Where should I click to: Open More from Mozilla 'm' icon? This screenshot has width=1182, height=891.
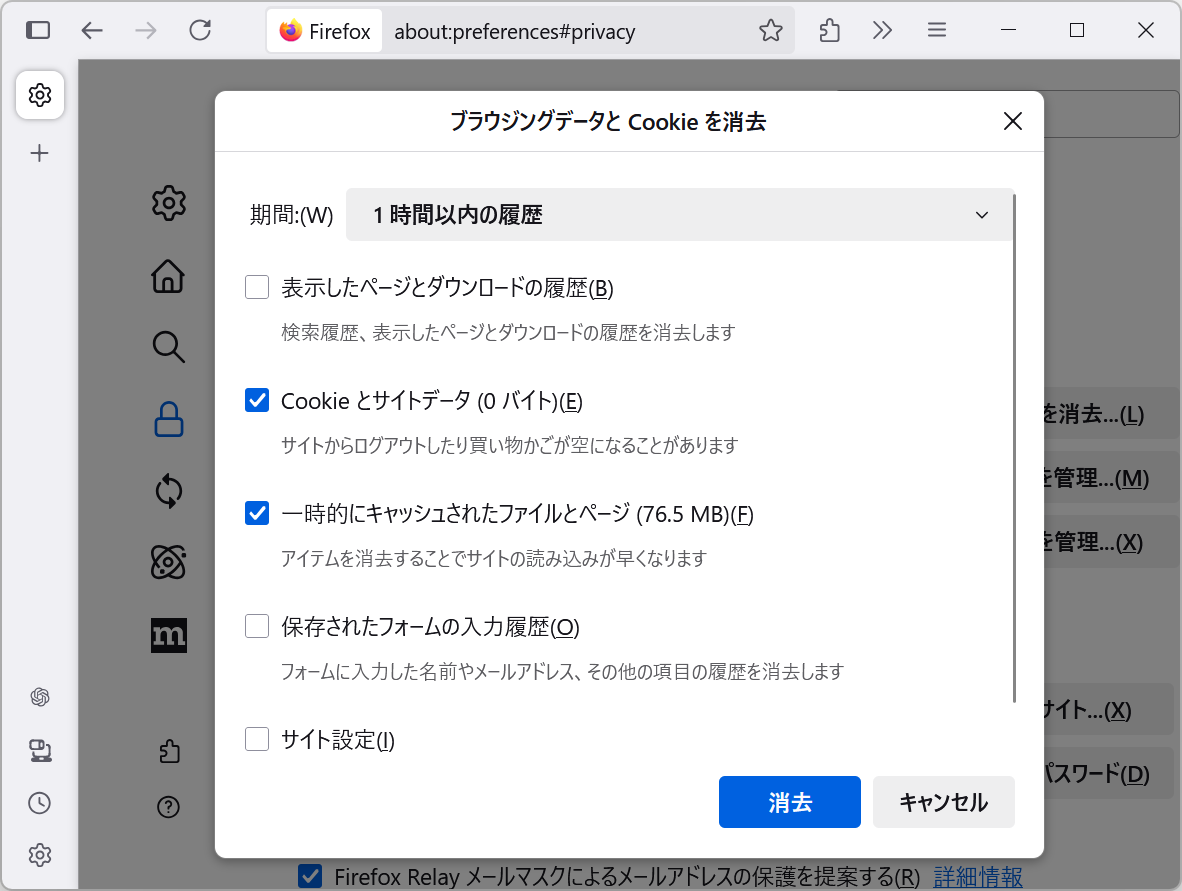pos(168,635)
